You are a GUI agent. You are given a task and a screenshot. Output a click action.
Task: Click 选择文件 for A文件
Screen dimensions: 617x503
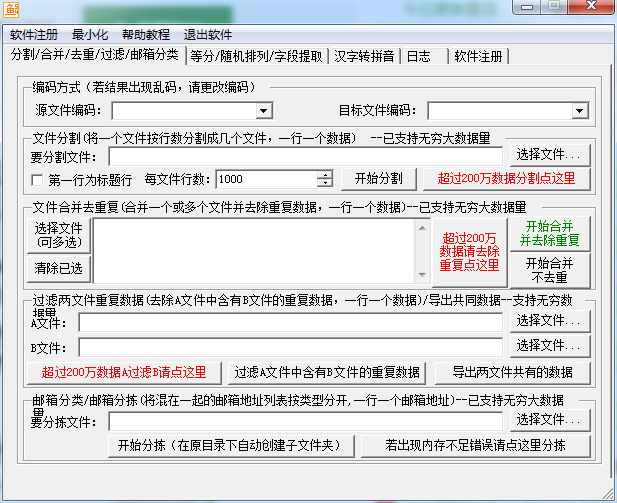click(550, 321)
